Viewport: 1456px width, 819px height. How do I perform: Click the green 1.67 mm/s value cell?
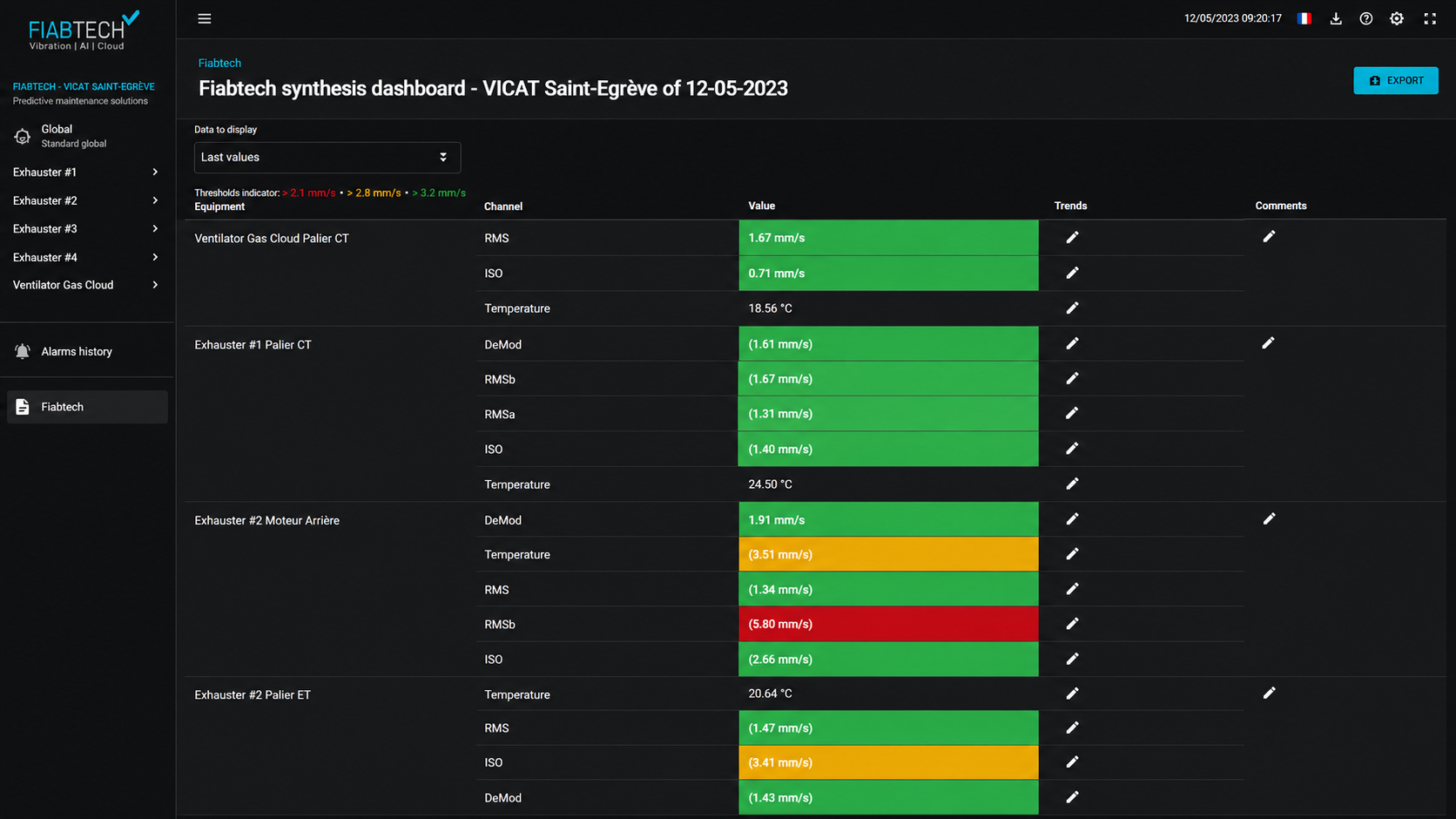pyautogui.click(x=888, y=238)
